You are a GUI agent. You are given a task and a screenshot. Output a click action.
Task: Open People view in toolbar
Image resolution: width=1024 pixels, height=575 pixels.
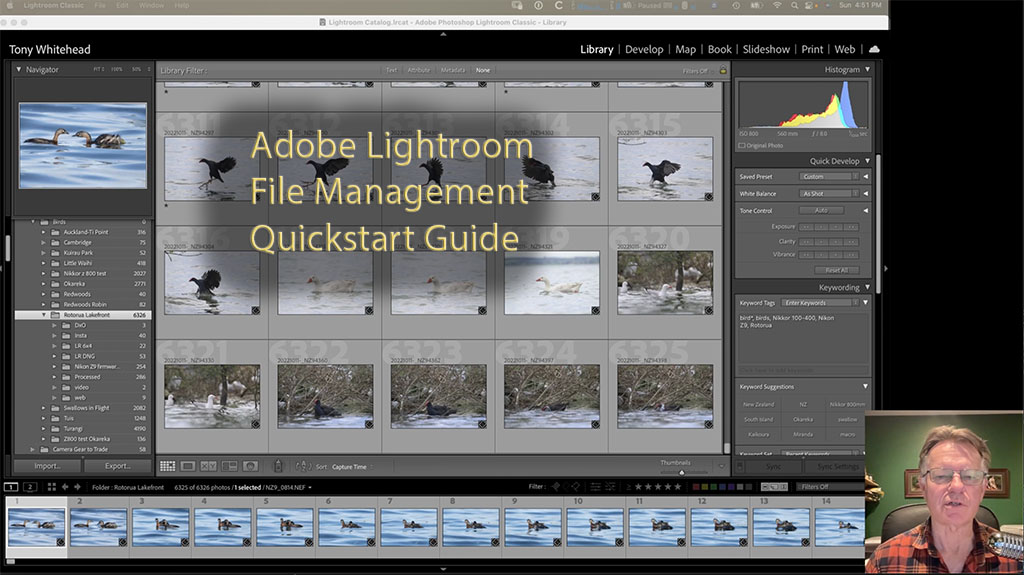pyautogui.click(x=250, y=466)
